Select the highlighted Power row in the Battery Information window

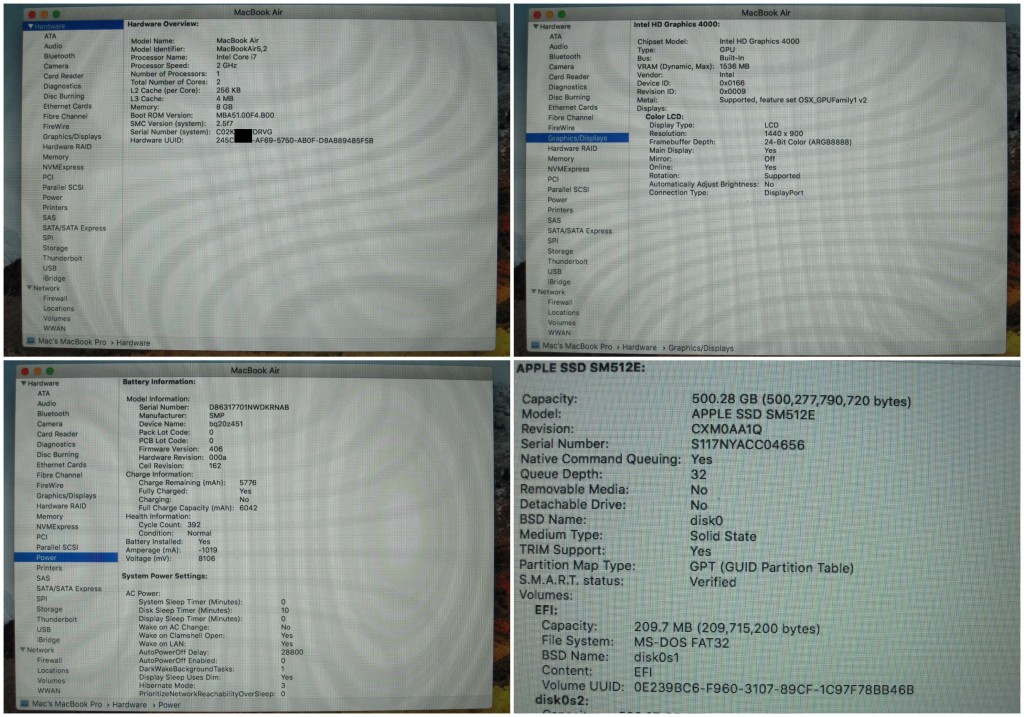(66, 558)
